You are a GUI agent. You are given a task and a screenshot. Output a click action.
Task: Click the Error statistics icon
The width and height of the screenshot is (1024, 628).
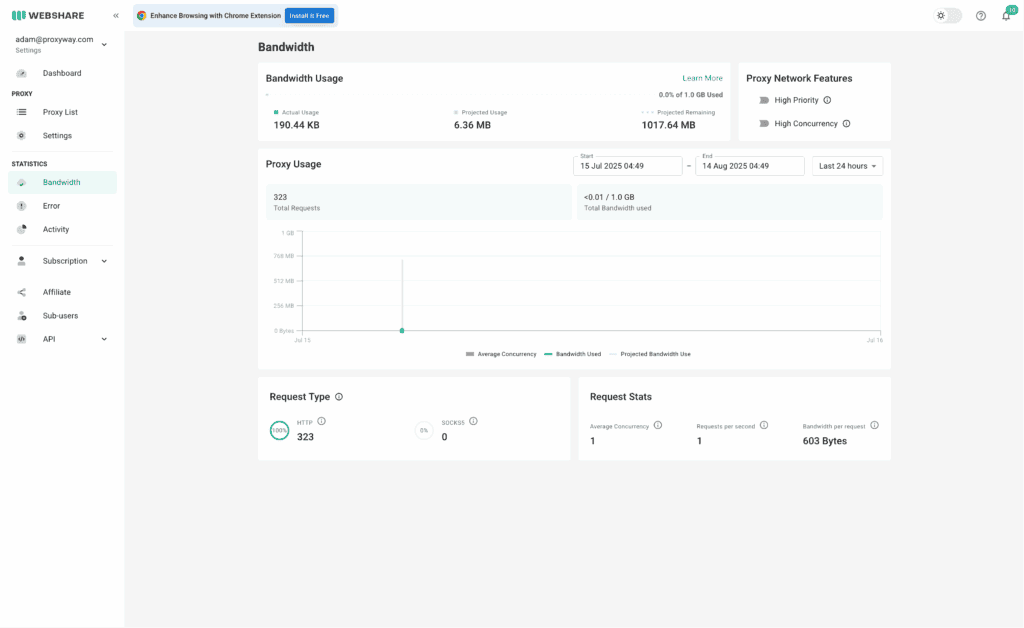coord(22,206)
